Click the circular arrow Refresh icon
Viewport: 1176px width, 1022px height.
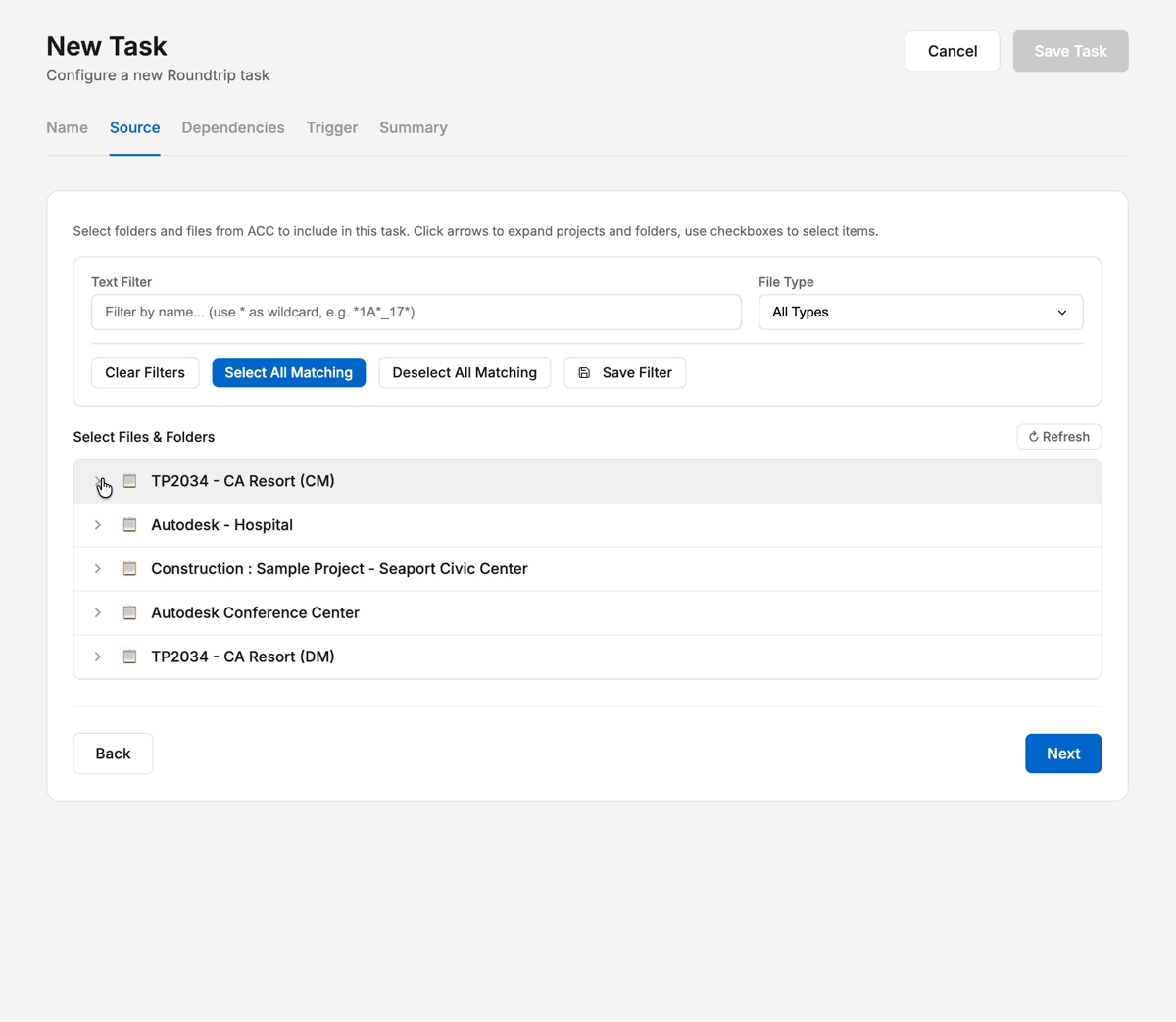tap(1033, 437)
